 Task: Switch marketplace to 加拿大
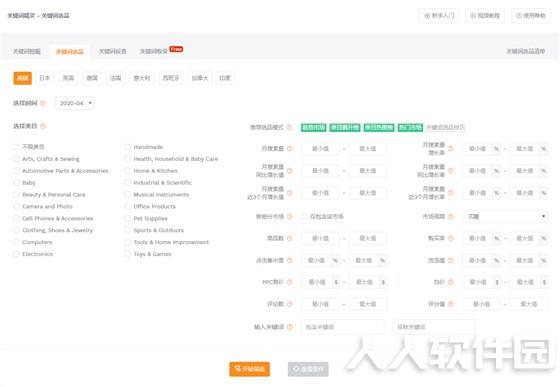tap(200, 78)
